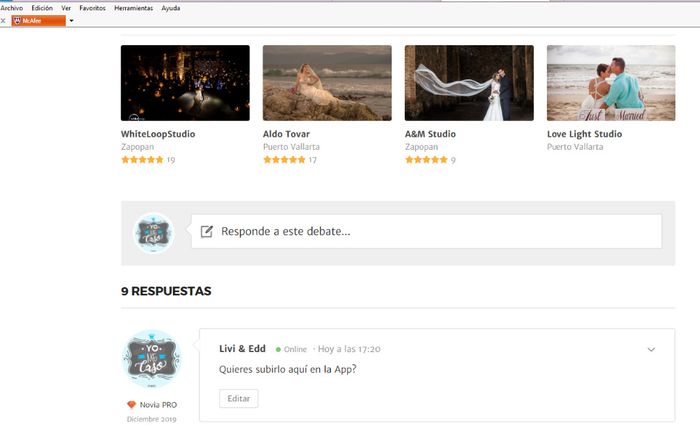Click the McAfee toolbar button
The width and height of the screenshot is (700, 425).
pos(38,20)
